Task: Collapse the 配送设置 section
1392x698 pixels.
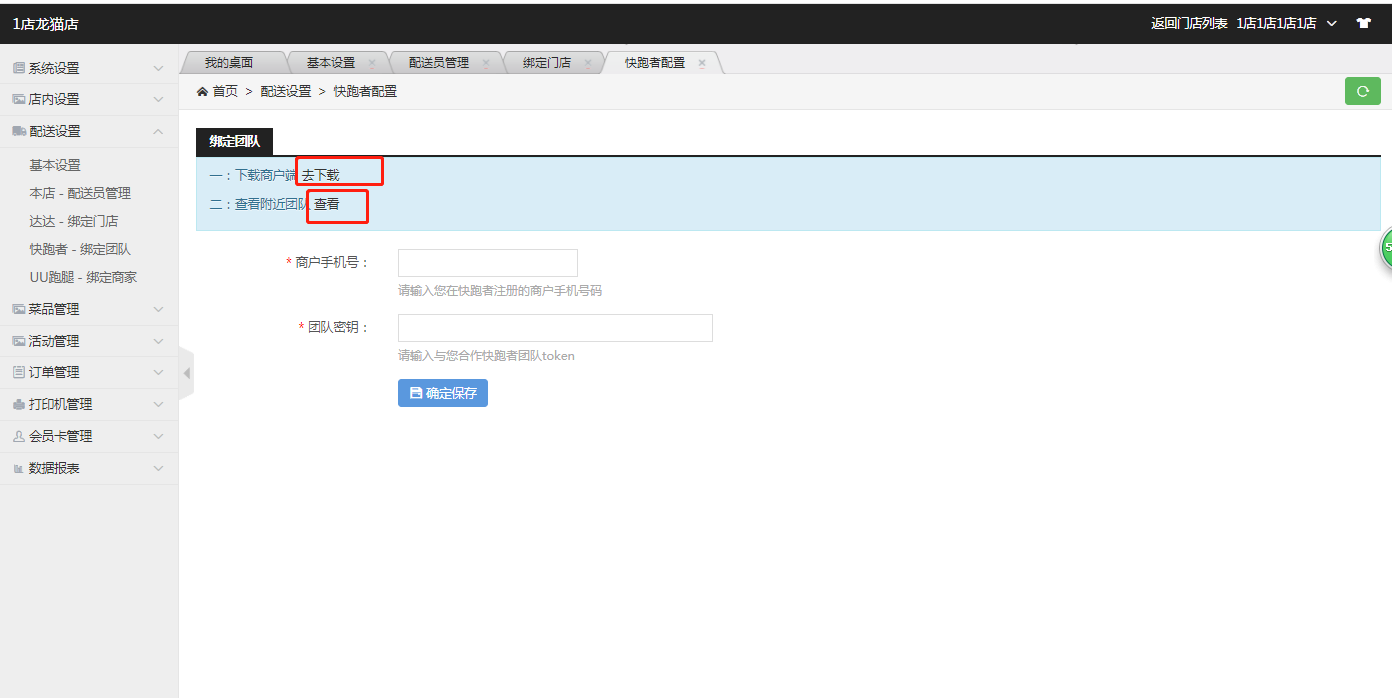Action: click(88, 131)
